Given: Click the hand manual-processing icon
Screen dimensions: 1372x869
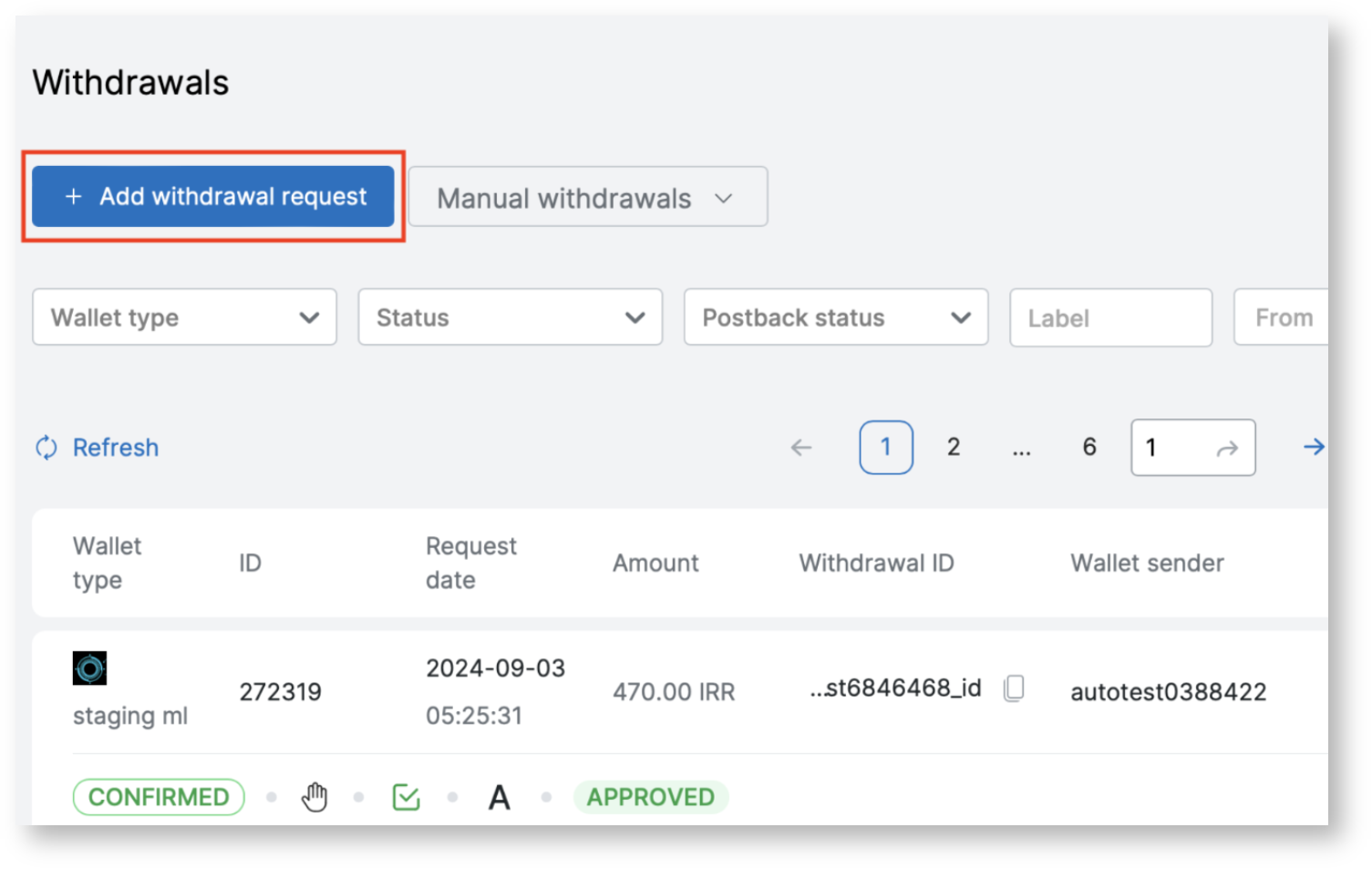Looking at the screenshot, I should point(315,797).
